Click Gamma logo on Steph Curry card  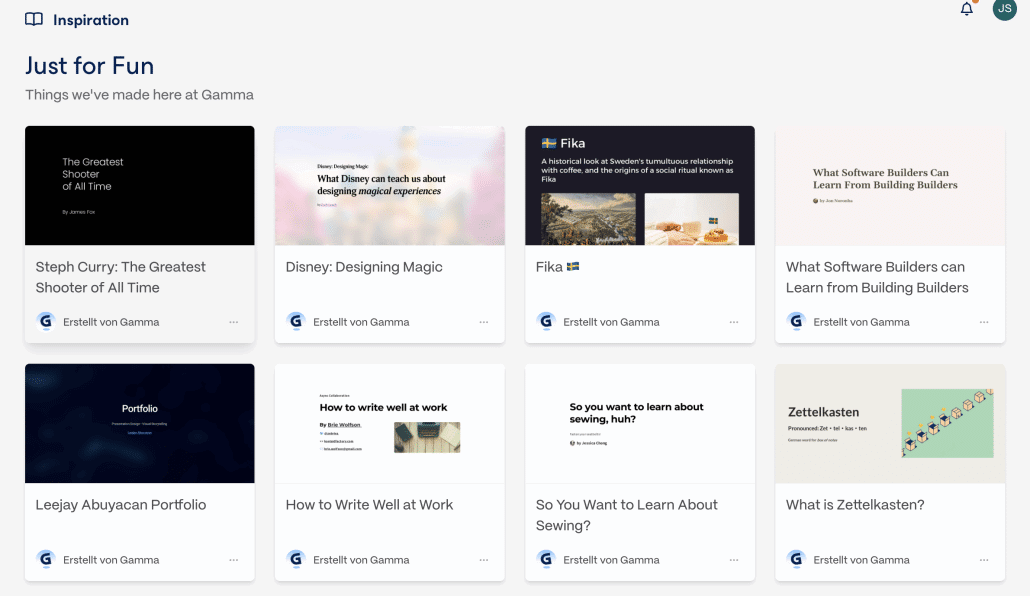click(45, 321)
